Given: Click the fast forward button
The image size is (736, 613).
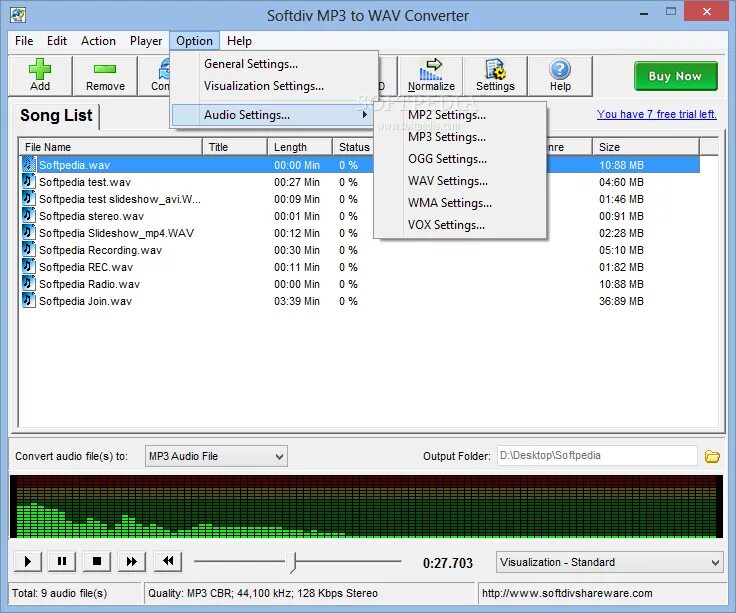Looking at the screenshot, I should click(x=132, y=561).
